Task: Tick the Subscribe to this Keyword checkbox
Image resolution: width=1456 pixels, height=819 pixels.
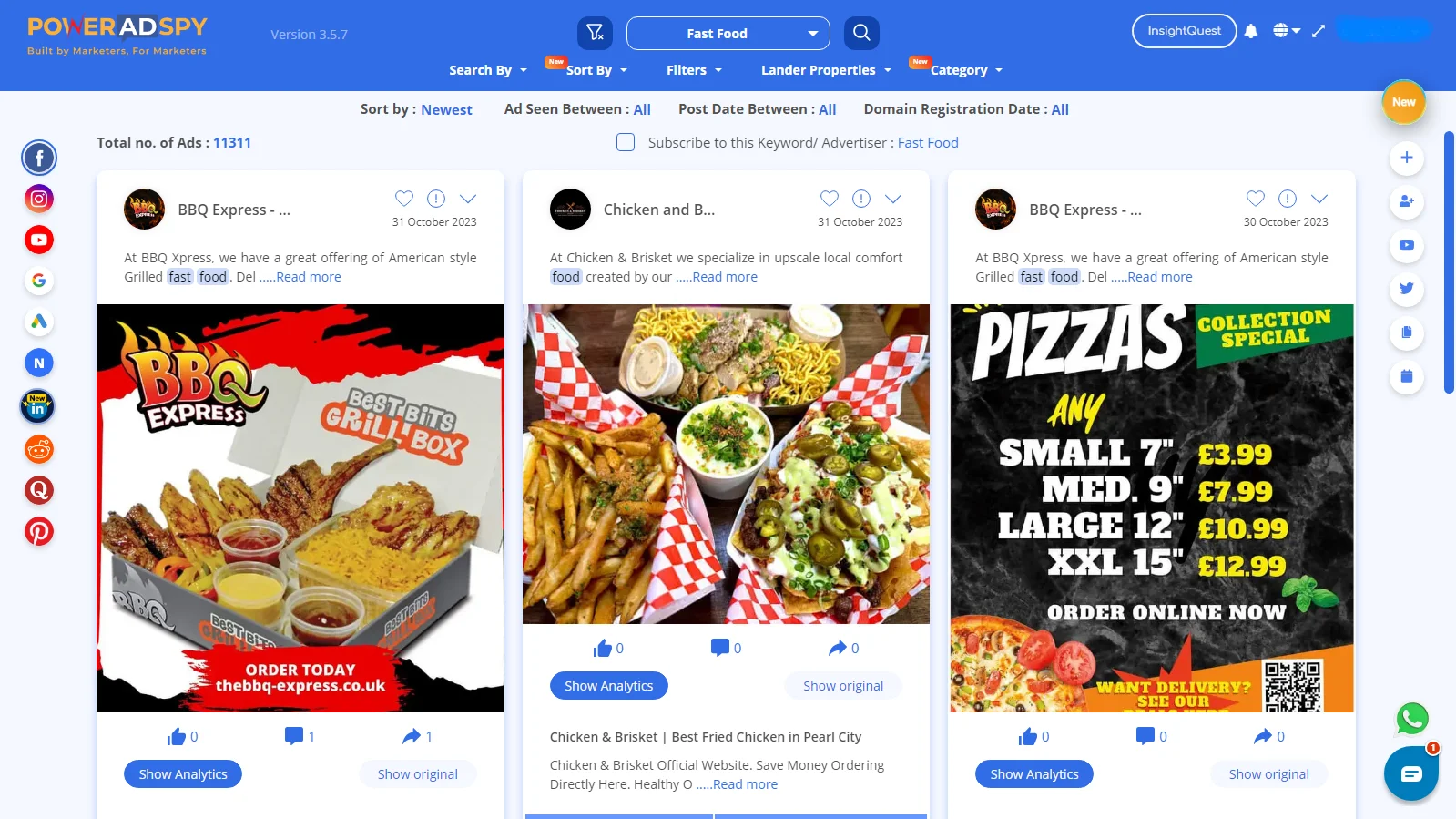Action: pos(626,142)
